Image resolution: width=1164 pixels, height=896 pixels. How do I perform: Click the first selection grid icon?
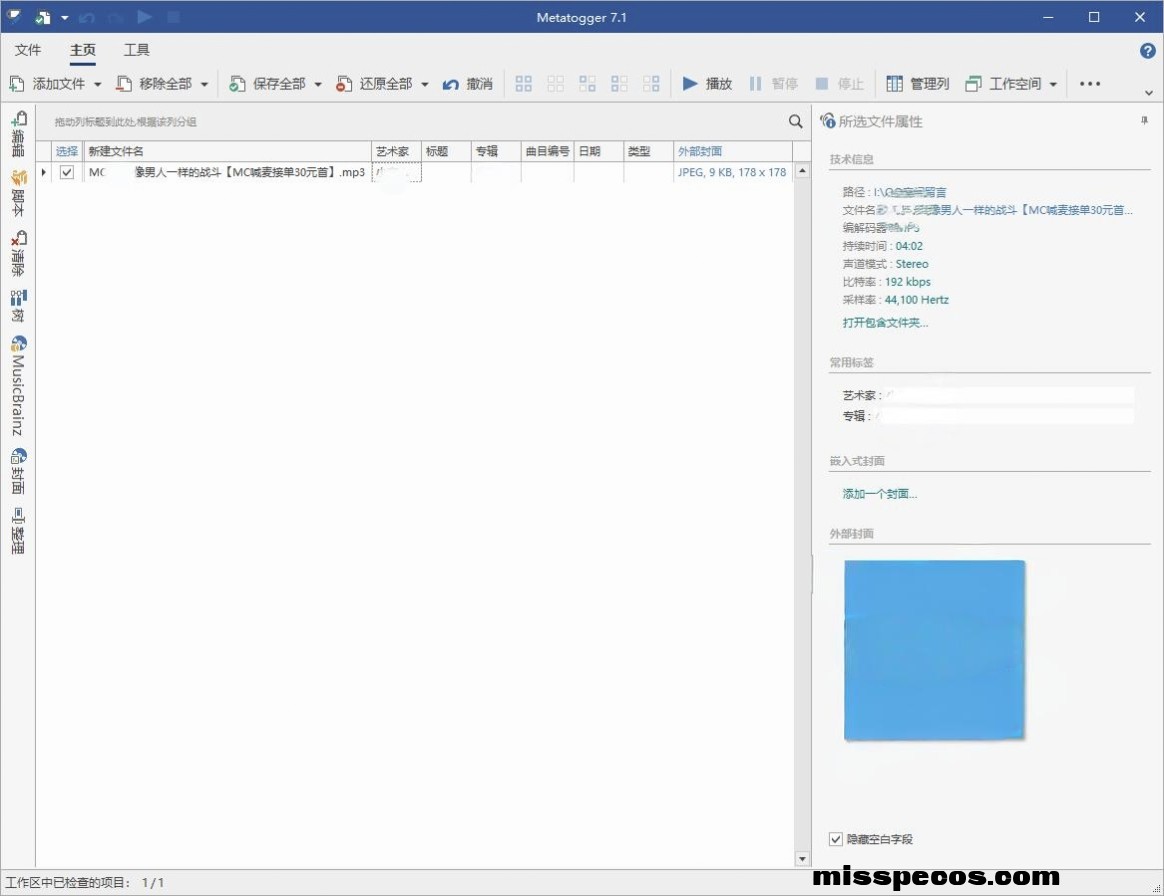523,84
